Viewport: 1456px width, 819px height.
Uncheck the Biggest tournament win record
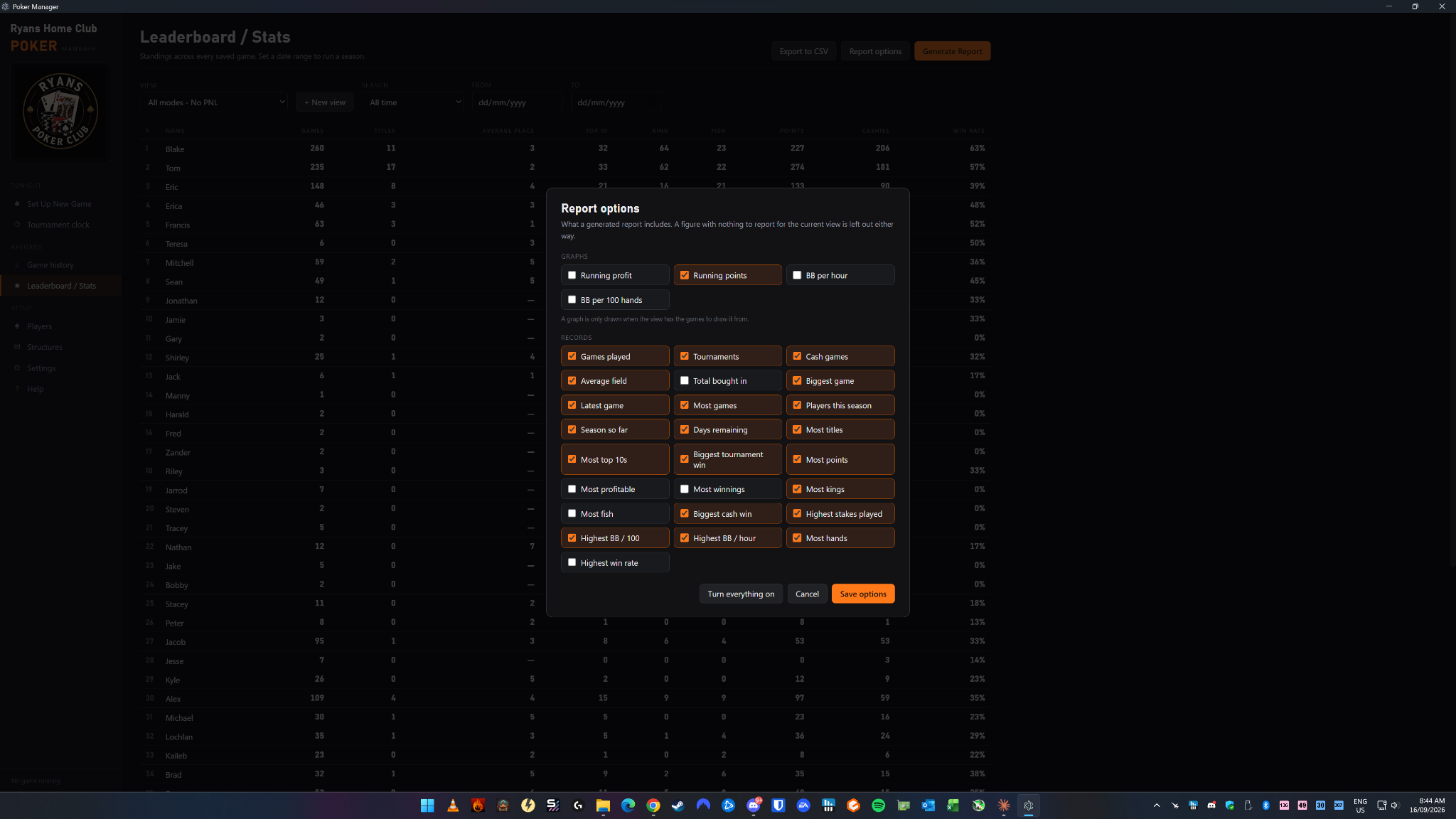click(685, 459)
